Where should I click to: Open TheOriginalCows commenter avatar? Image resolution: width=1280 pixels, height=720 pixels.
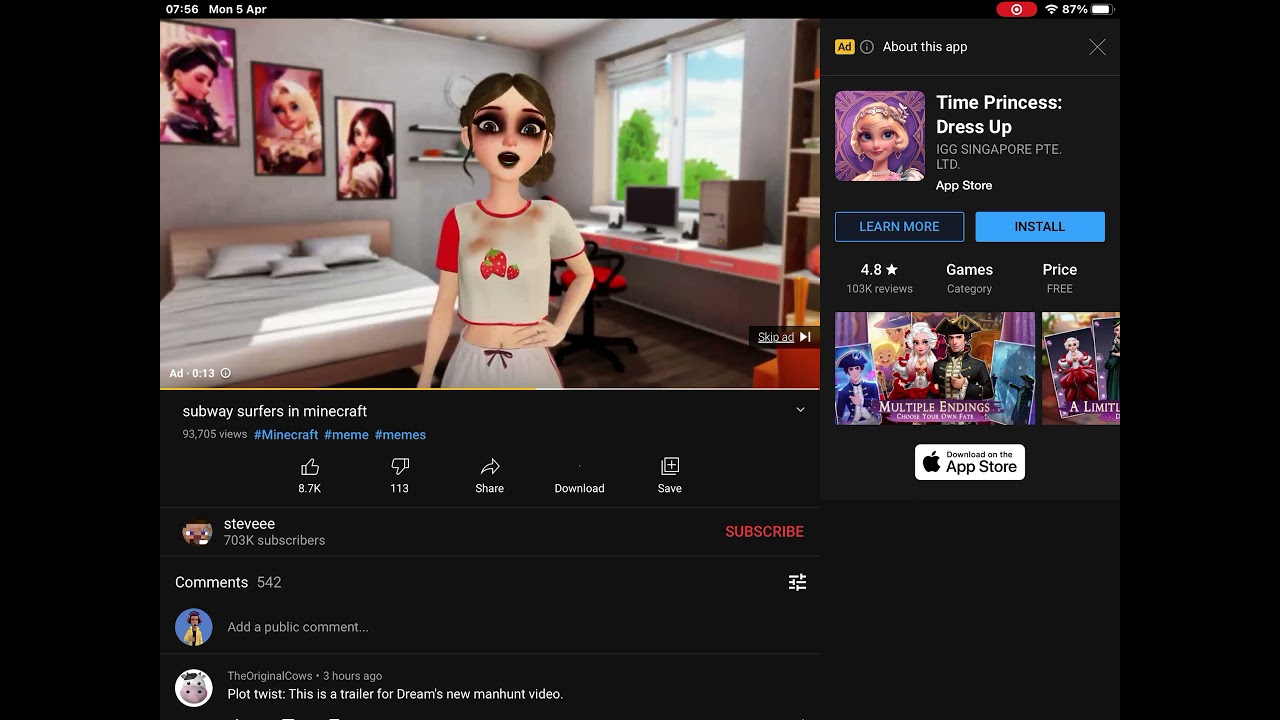point(194,688)
